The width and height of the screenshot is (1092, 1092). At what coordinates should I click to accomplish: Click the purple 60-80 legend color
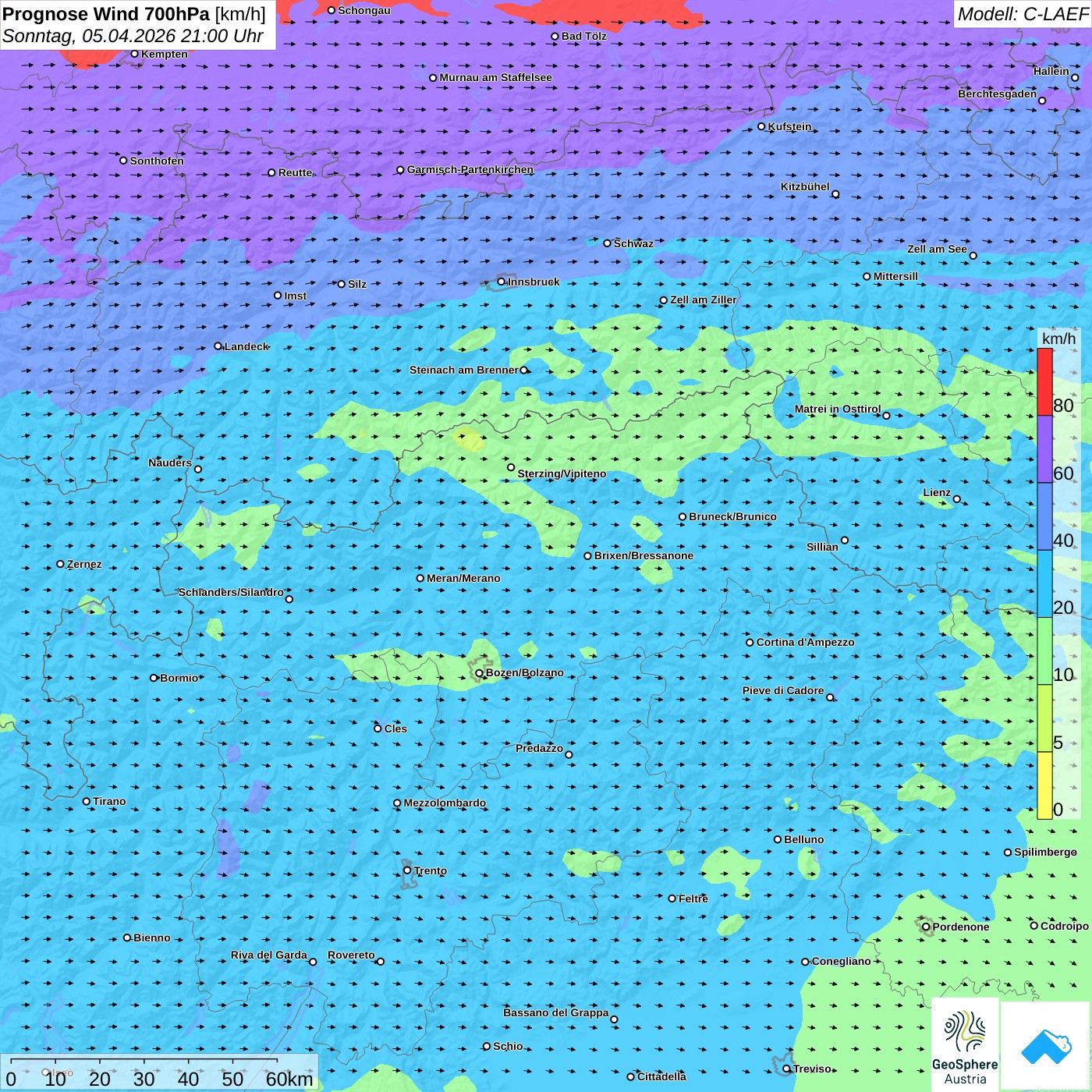tap(1044, 449)
